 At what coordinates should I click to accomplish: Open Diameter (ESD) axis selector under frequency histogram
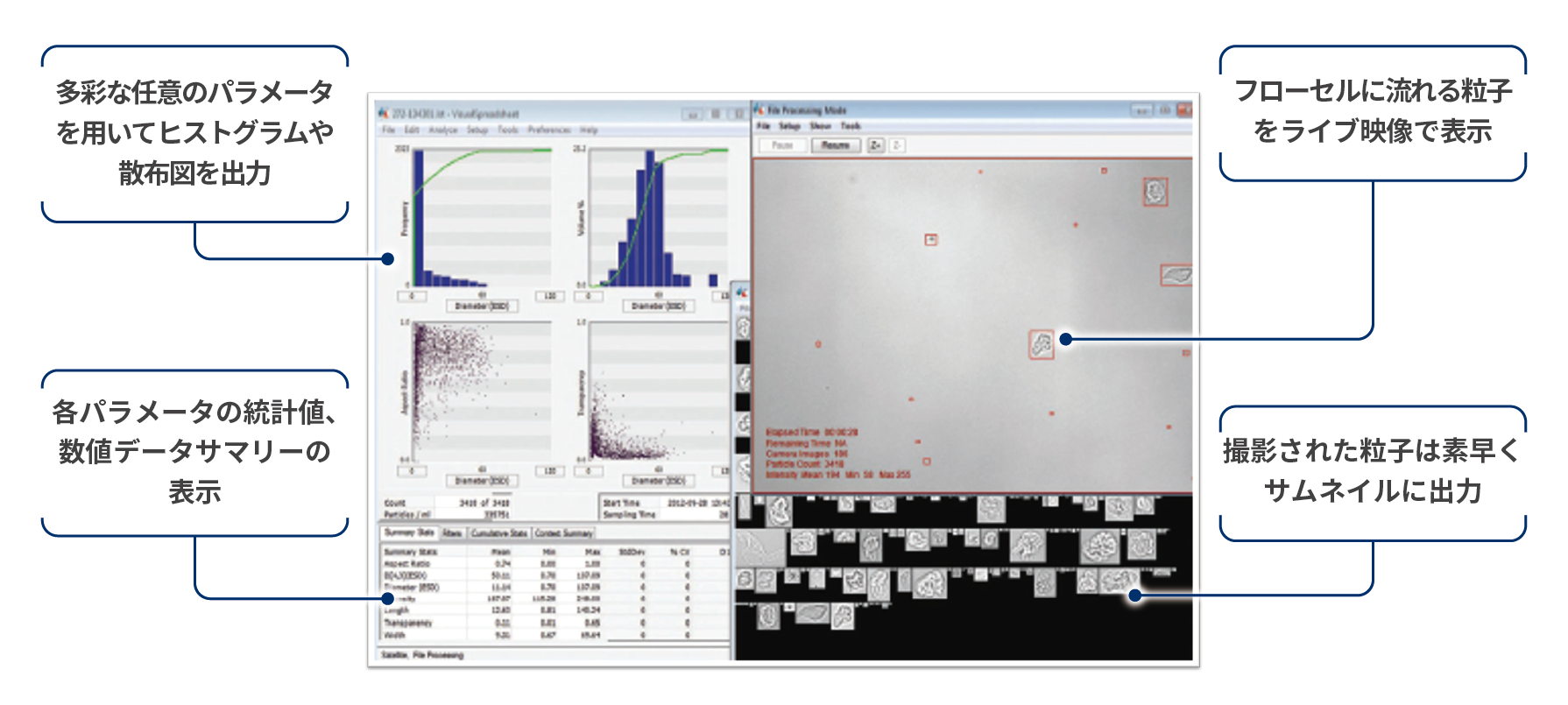coord(482,307)
